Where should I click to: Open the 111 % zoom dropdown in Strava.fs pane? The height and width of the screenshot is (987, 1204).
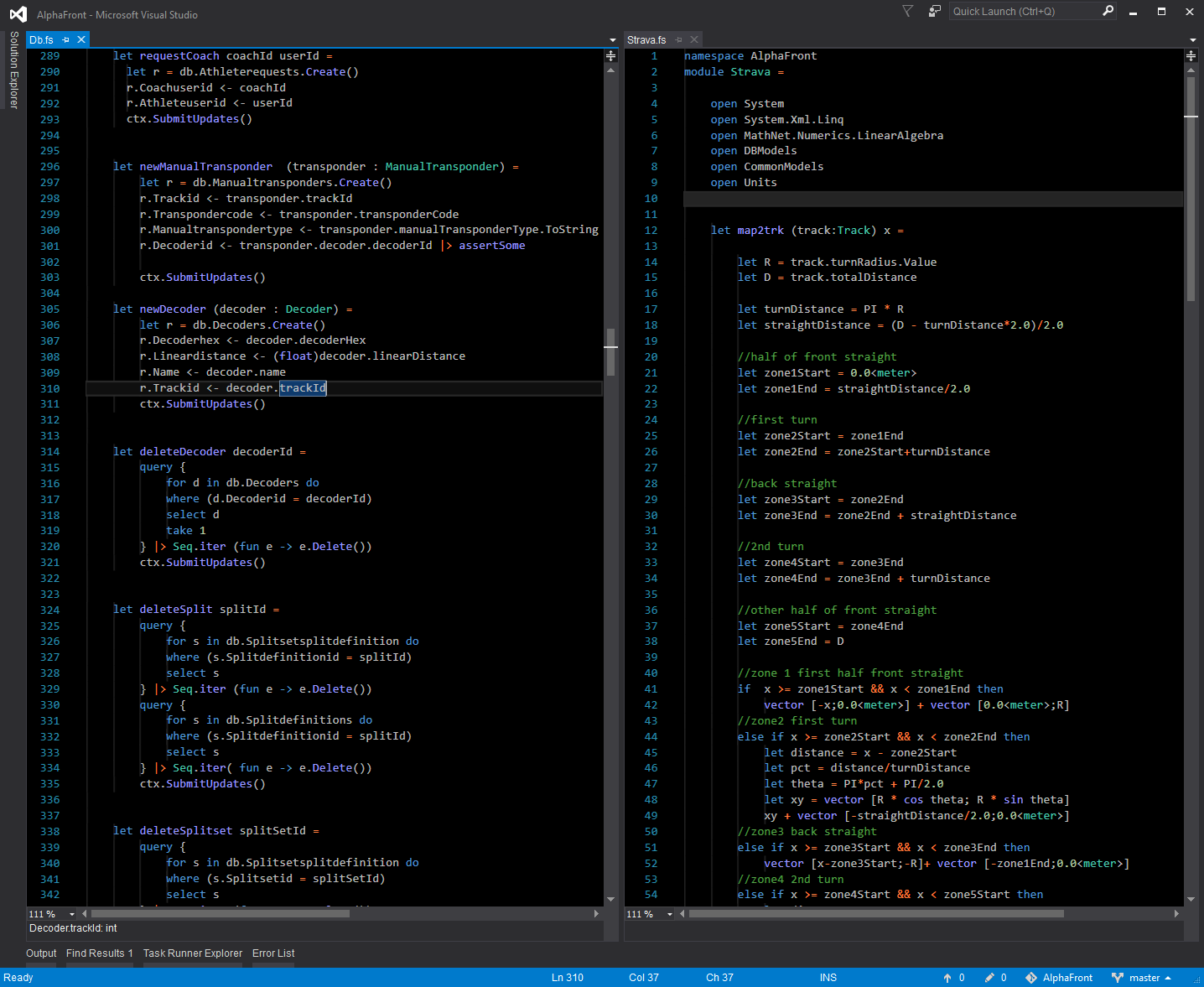[670, 914]
